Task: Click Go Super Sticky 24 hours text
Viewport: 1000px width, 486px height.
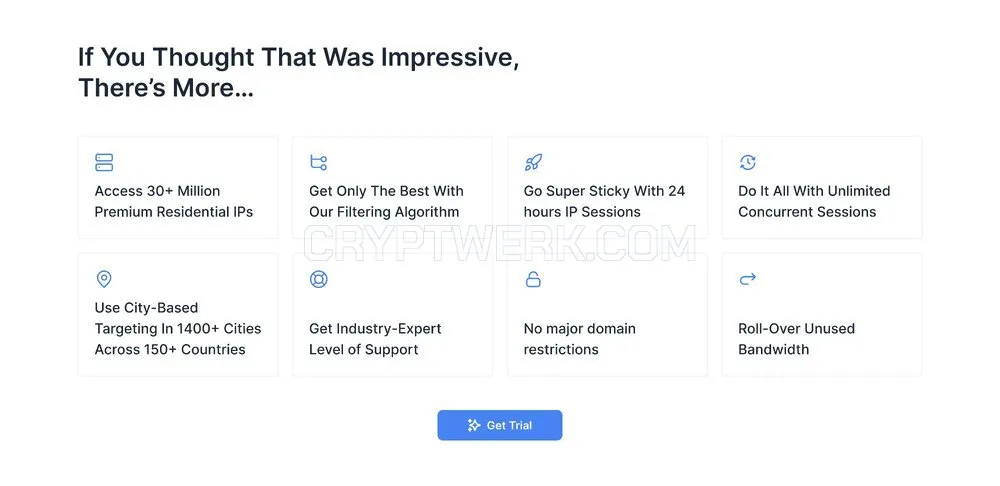Action: pos(604,202)
